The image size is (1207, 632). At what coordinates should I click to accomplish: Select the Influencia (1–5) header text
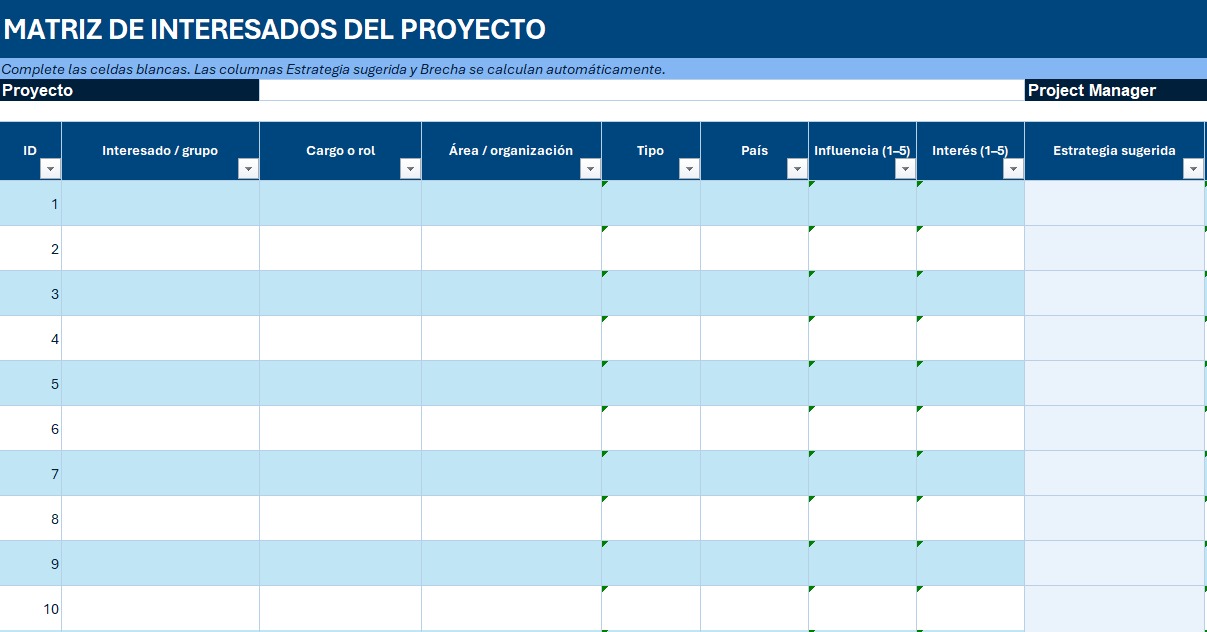pyautogui.click(x=862, y=151)
